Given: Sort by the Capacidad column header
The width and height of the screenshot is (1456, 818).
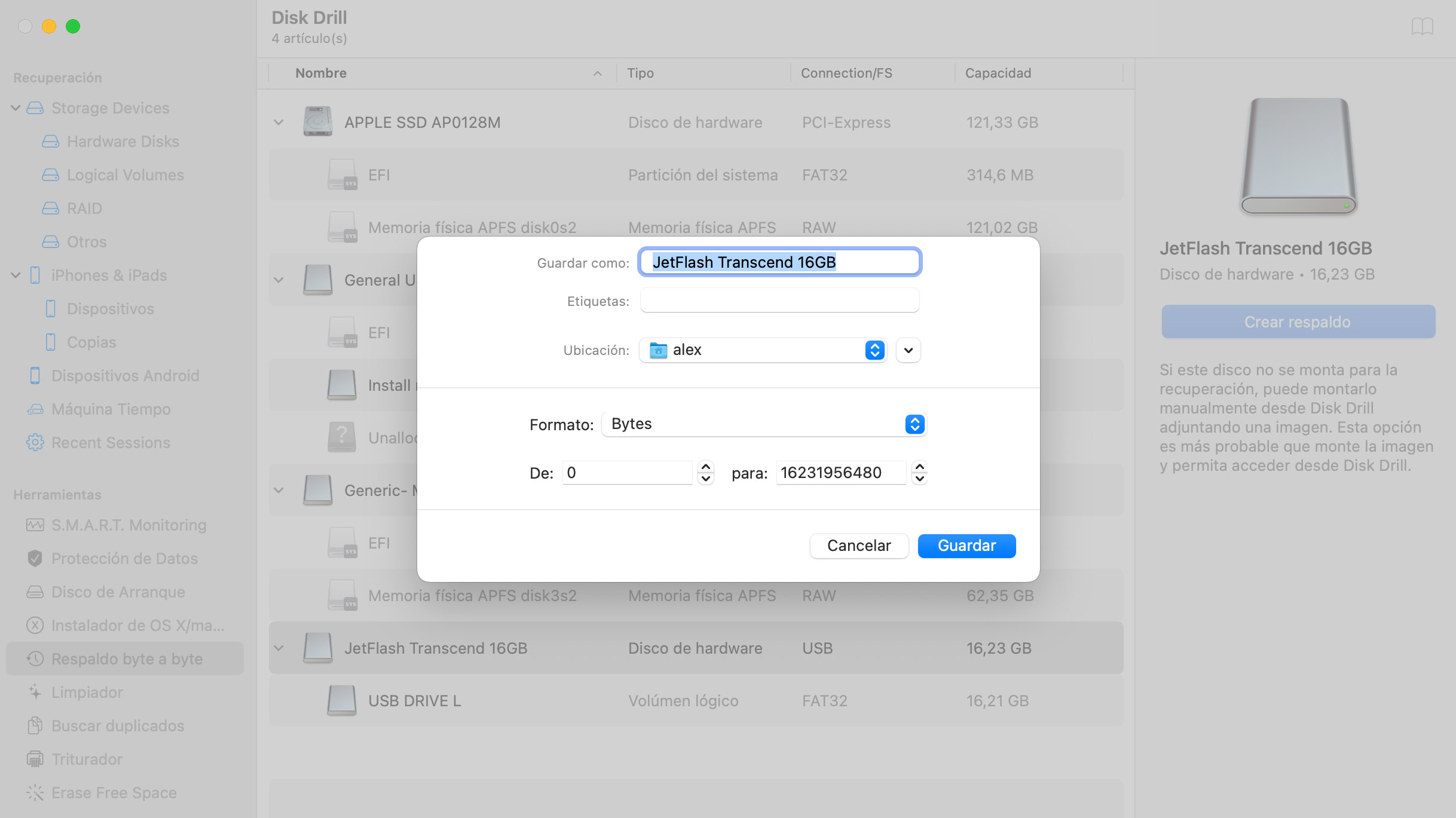Looking at the screenshot, I should 1039,73.
